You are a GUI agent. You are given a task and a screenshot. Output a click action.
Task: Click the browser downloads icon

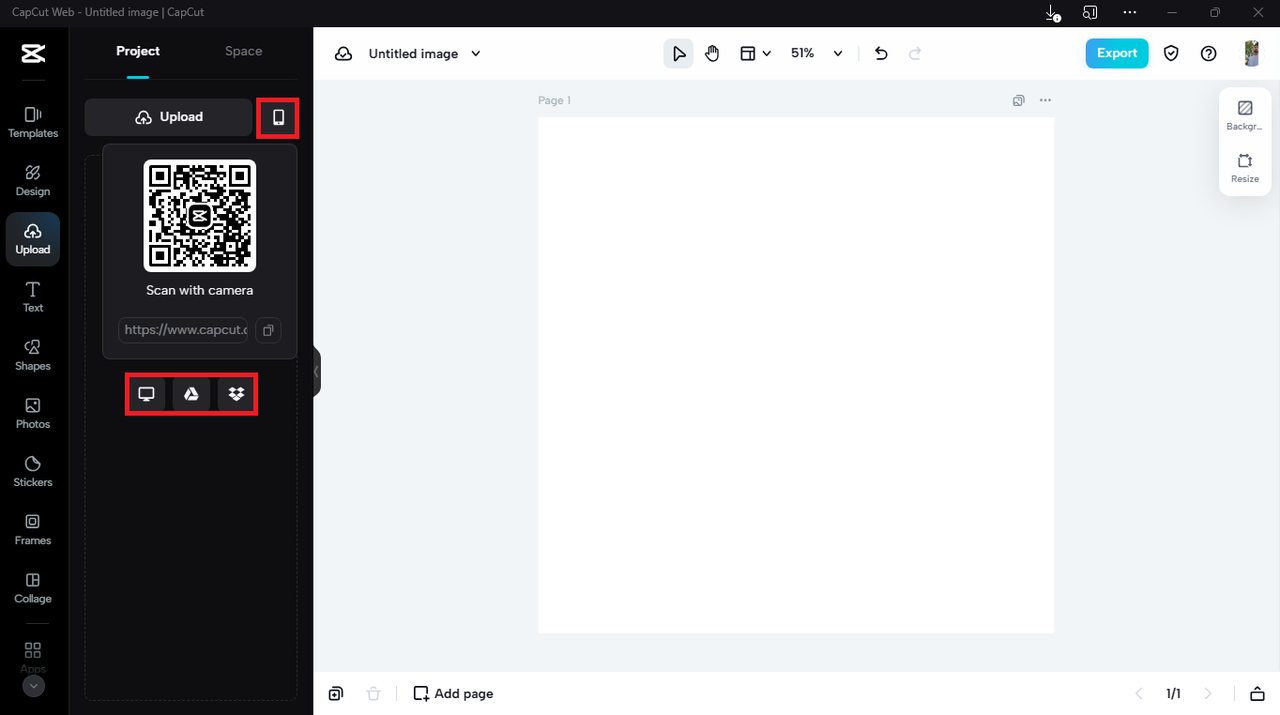pos(1053,13)
